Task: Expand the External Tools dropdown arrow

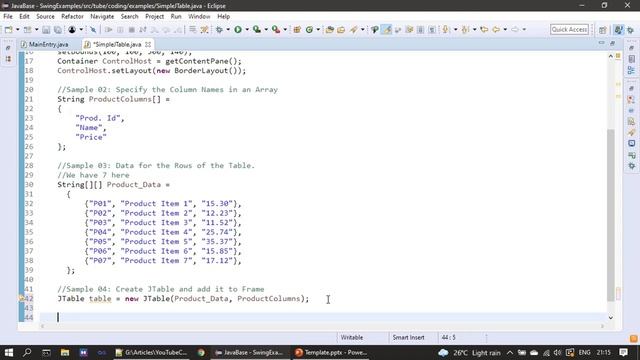Action: 285,29
